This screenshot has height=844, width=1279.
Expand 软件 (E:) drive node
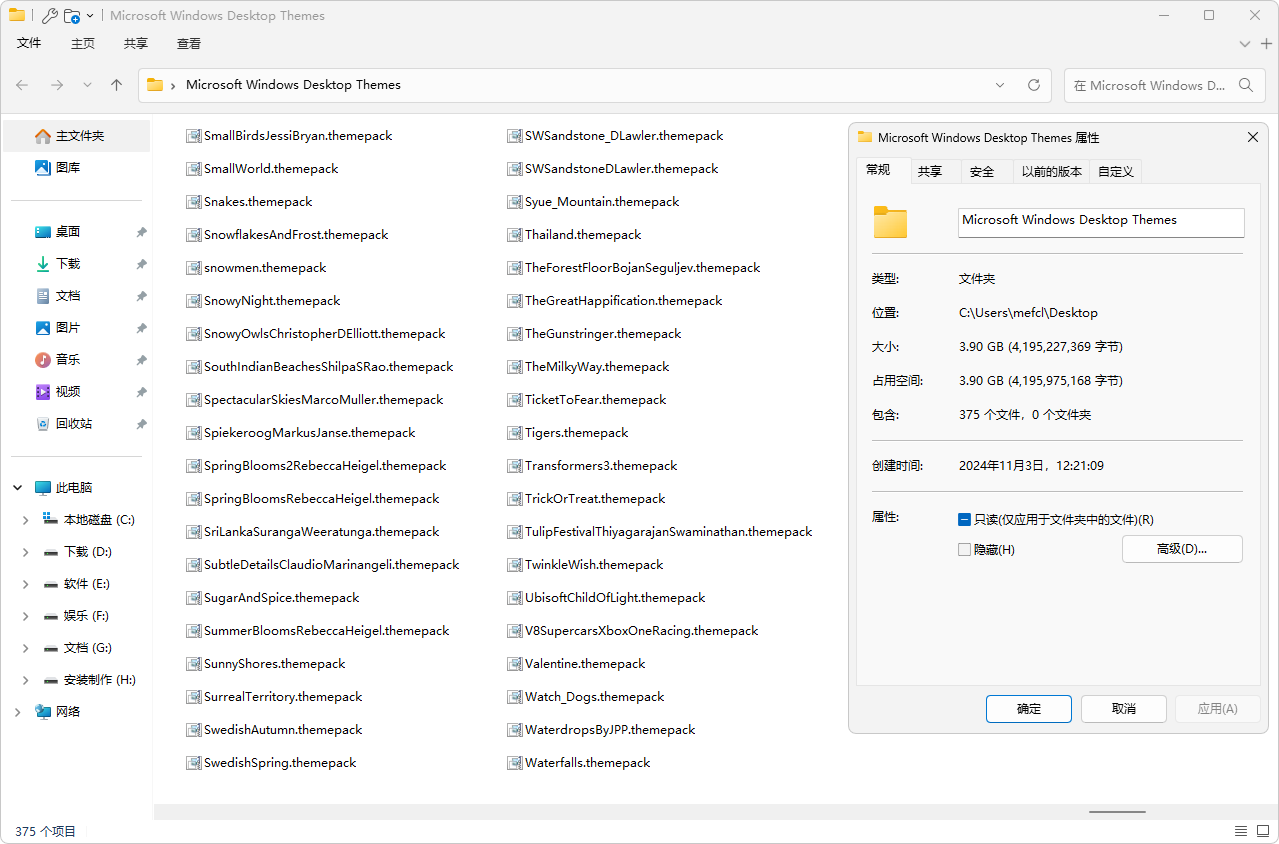26,584
